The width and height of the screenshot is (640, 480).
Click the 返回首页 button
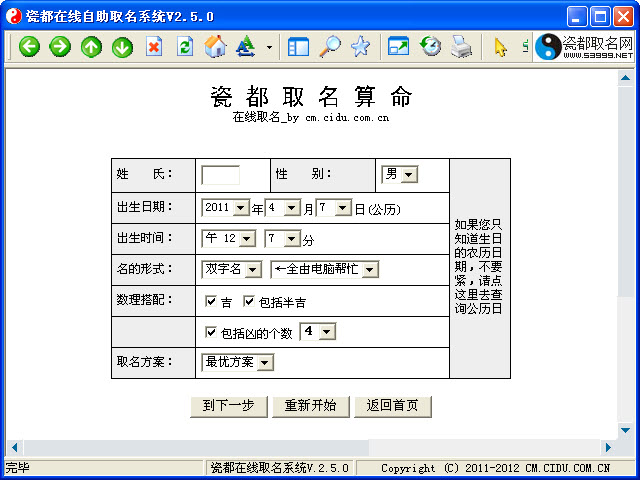392,406
